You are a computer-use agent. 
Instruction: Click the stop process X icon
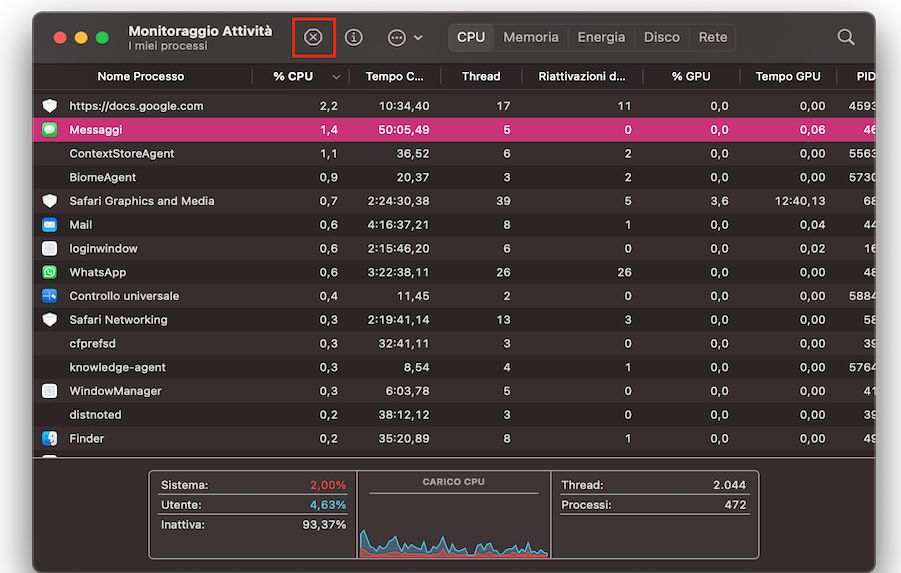[x=313, y=37]
